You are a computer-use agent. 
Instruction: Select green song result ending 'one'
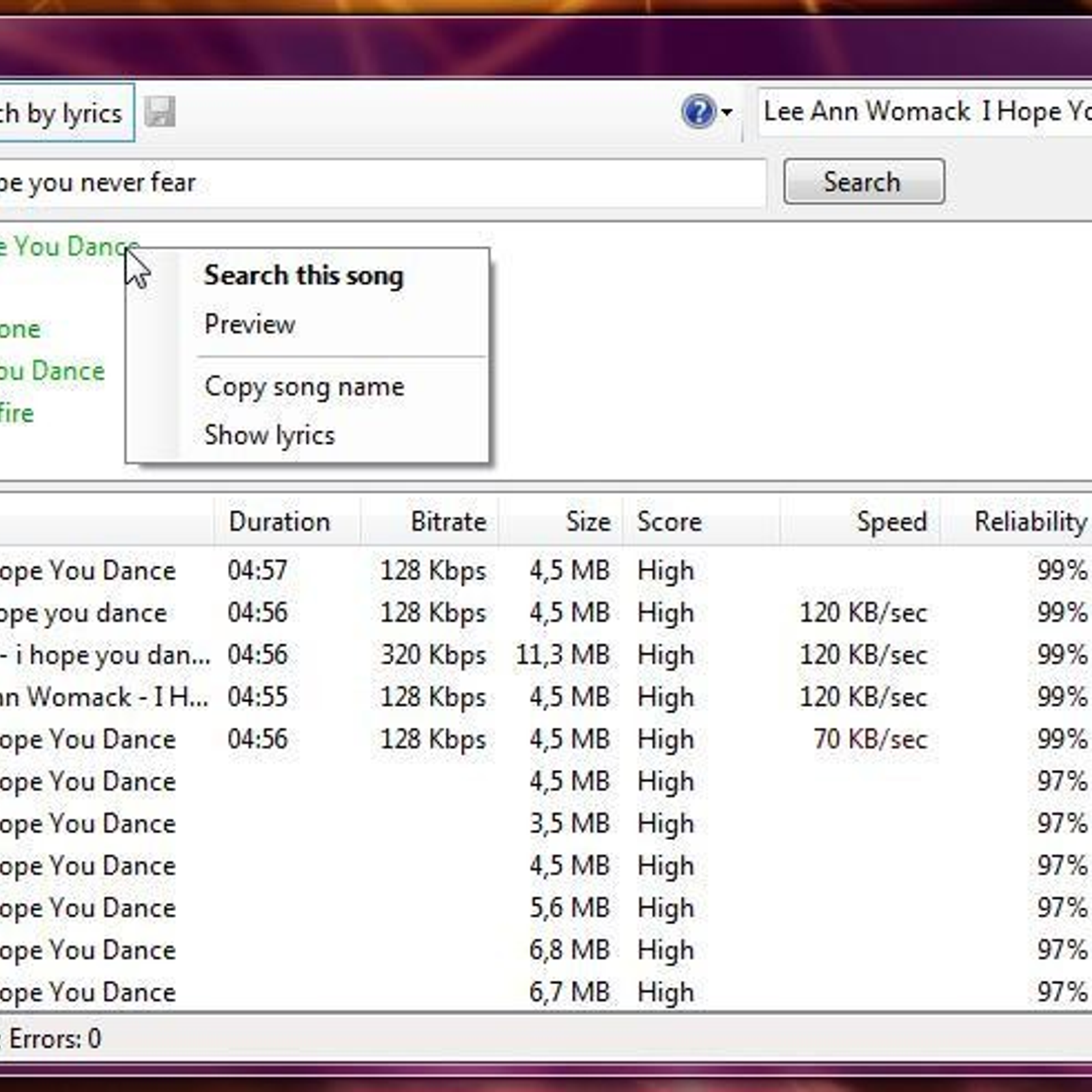pyautogui.click(x=20, y=330)
